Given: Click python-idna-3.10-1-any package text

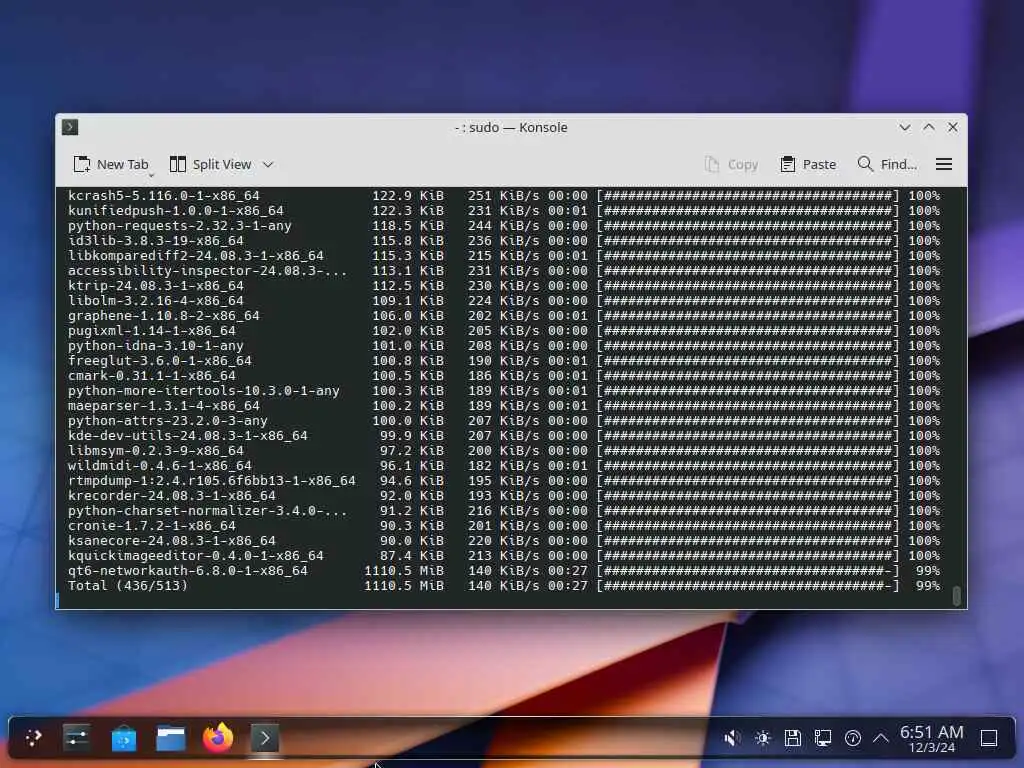Looking at the screenshot, I should [155, 345].
